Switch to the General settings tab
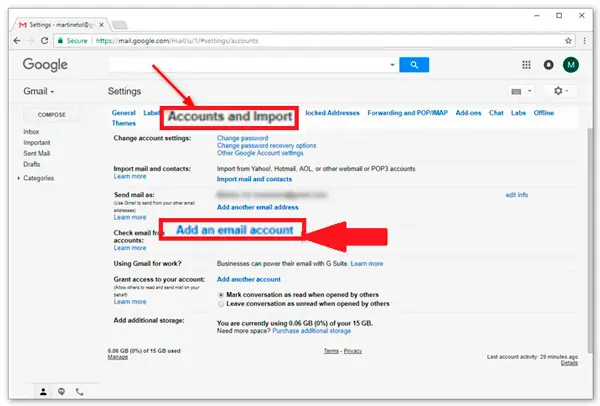 [x=124, y=113]
